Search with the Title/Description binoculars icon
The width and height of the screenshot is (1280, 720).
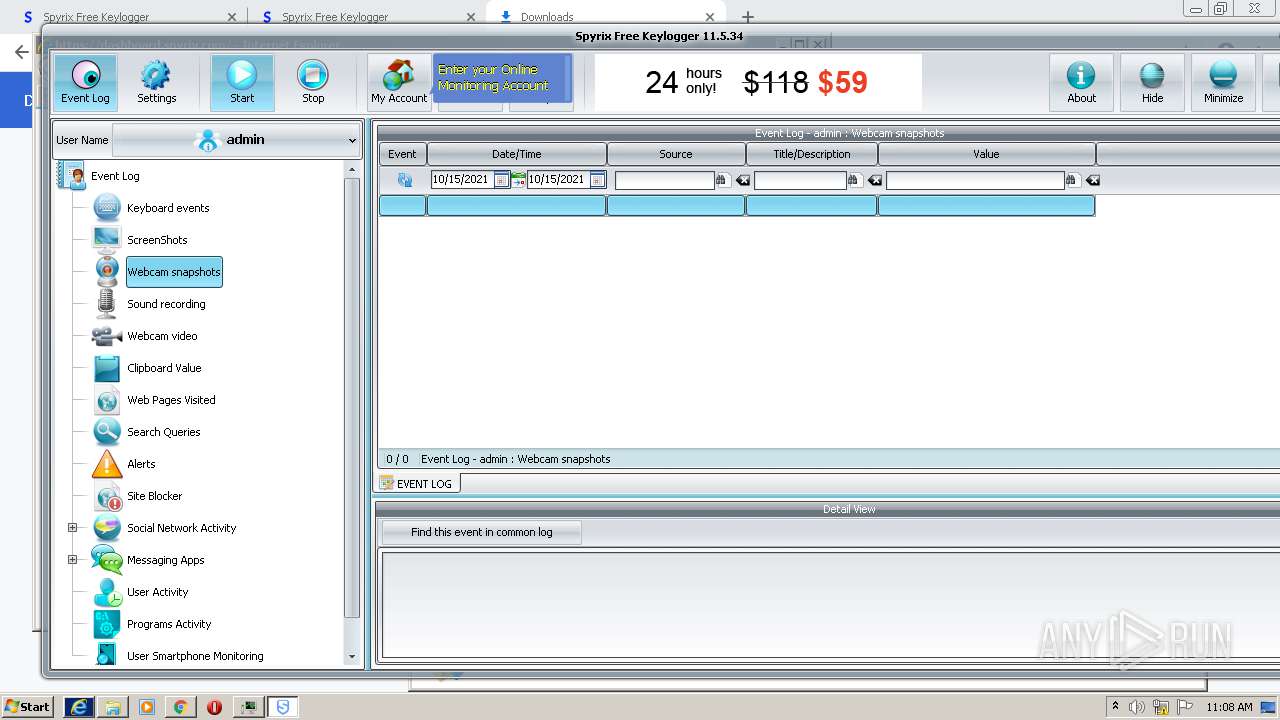coord(854,180)
